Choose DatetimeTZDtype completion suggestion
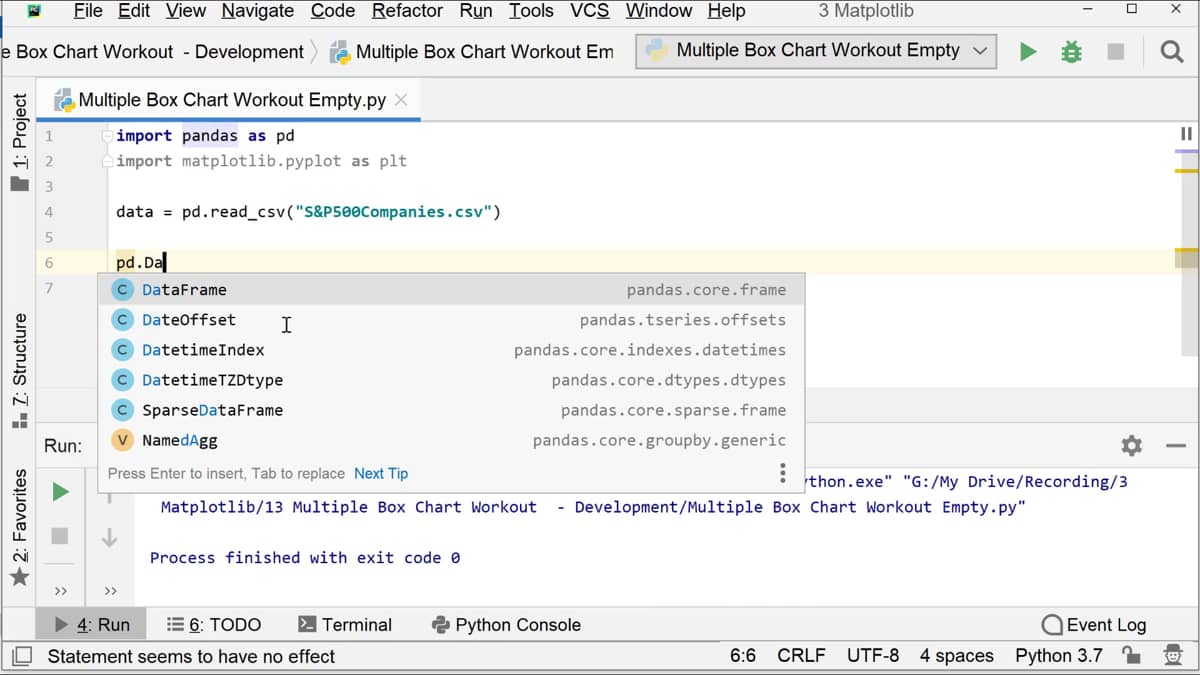 point(450,380)
